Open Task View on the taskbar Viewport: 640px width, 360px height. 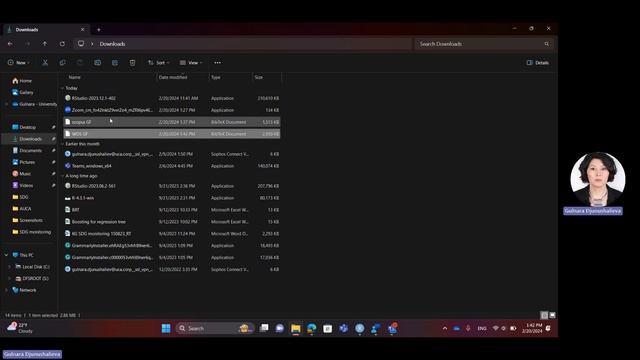pos(264,328)
